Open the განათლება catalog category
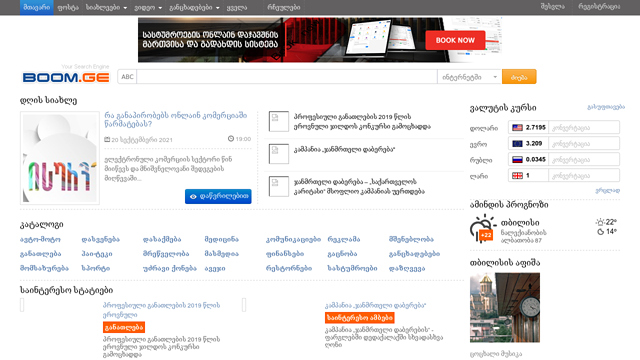Image resolution: width=640 pixels, height=360 pixels. pyautogui.click(x=40, y=254)
